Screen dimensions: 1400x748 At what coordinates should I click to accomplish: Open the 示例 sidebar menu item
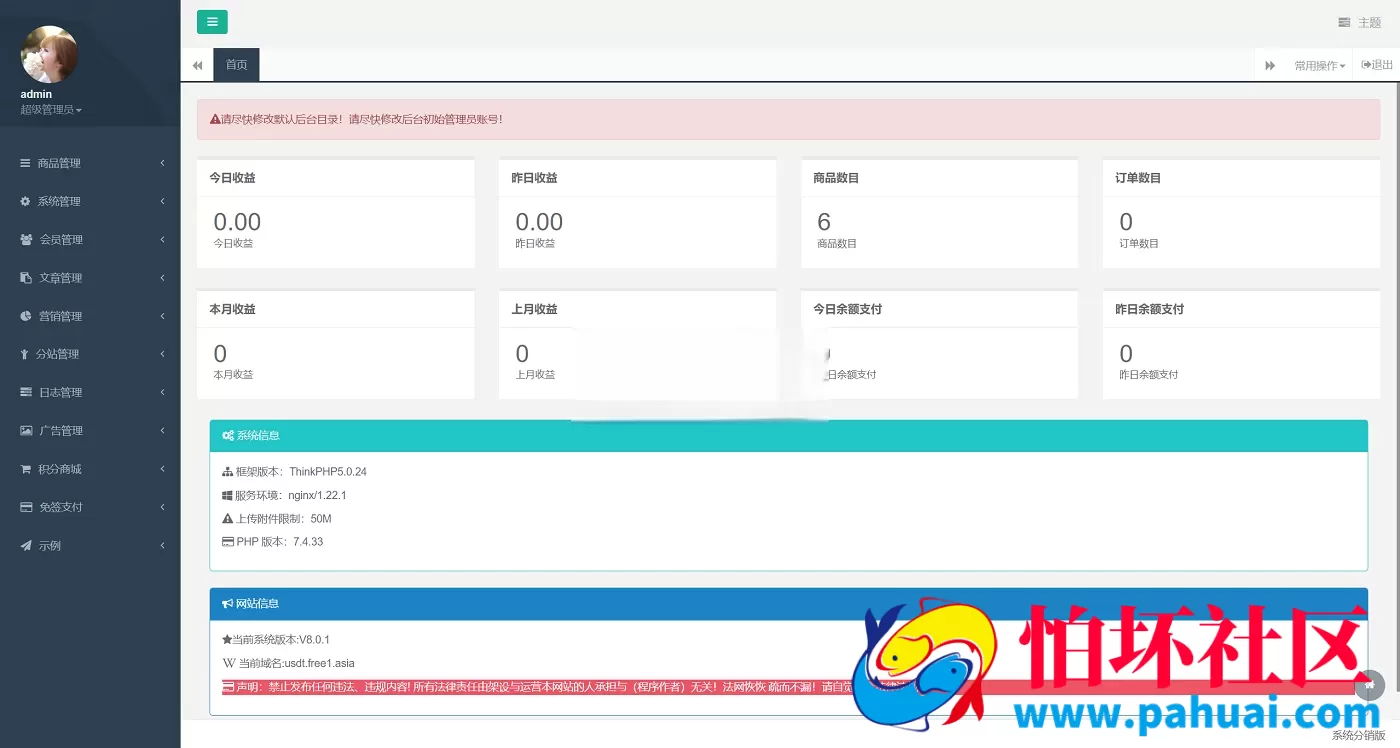coord(50,546)
